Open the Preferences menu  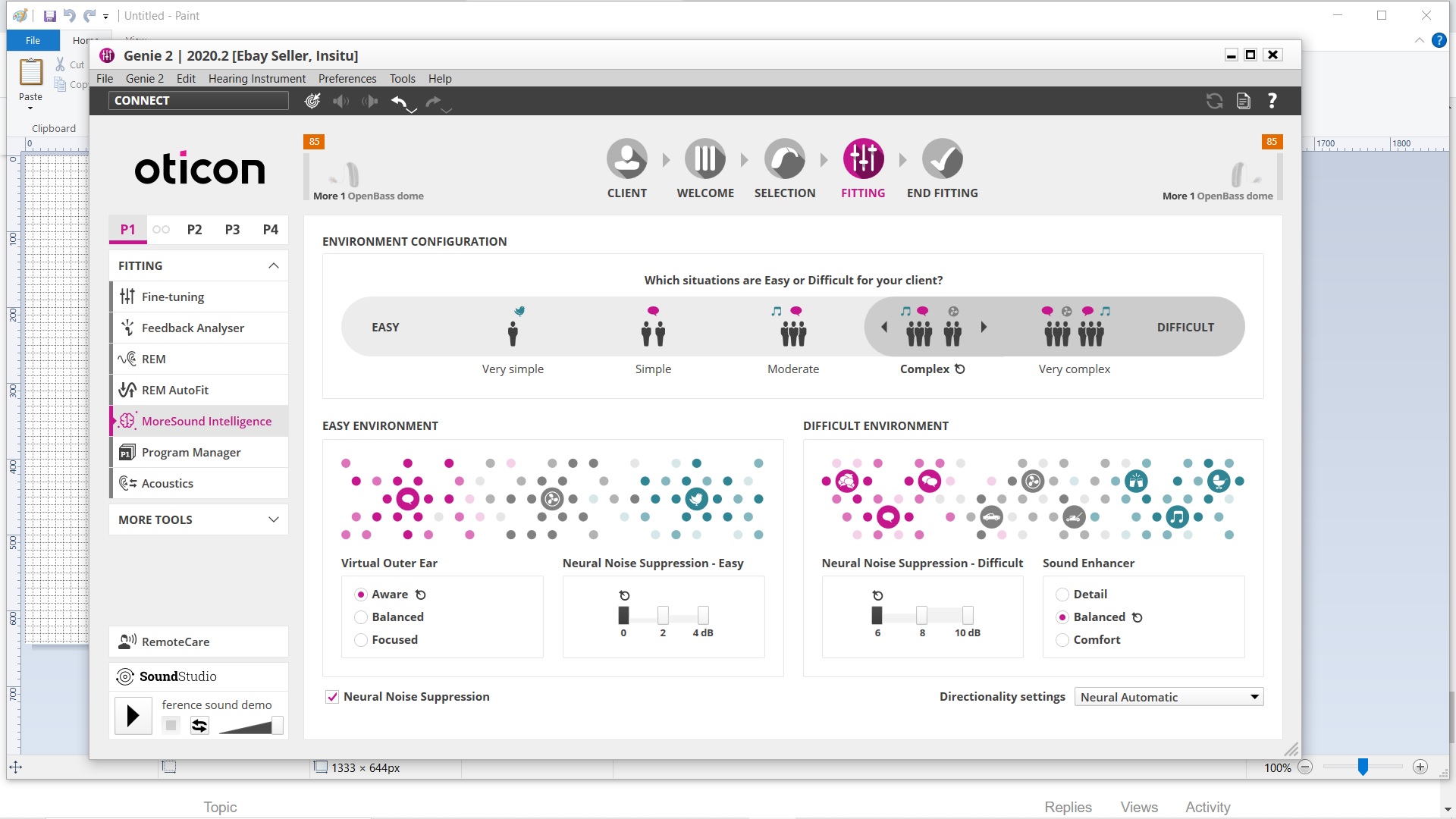tap(347, 79)
